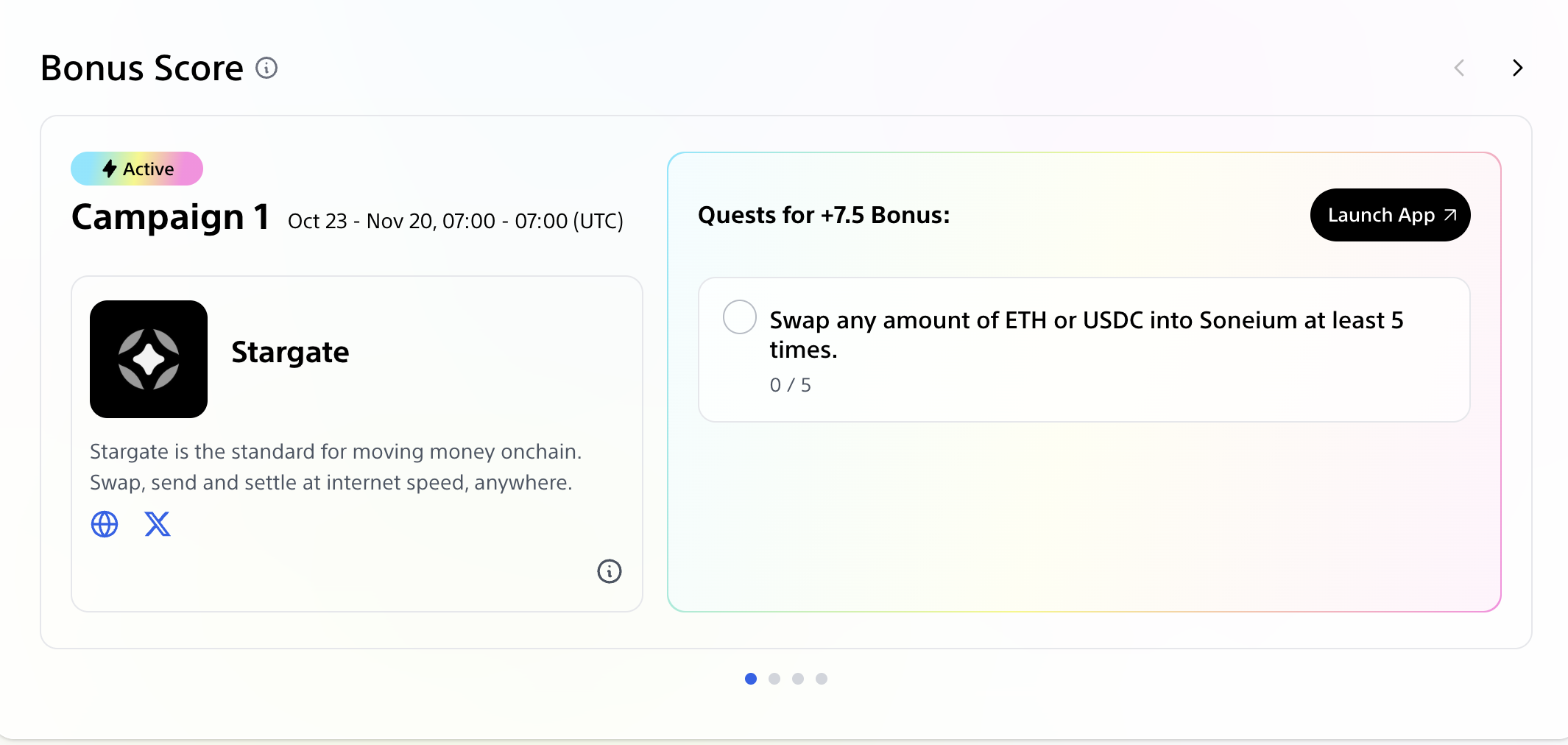Click the previous campaign left chevron
This screenshot has width=1568, height=745.
pyautogui.click(x=1459, y=68)
